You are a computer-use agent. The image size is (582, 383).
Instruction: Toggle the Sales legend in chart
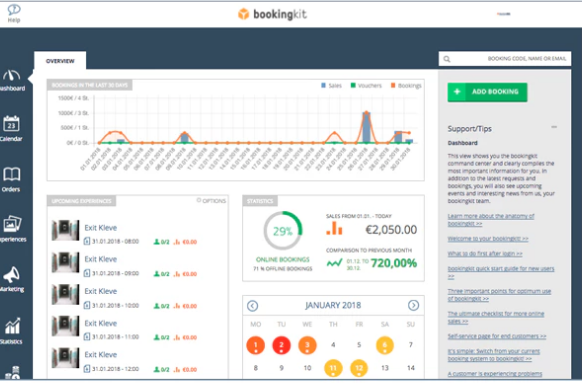pyautogui.click(x=331, y=85)
